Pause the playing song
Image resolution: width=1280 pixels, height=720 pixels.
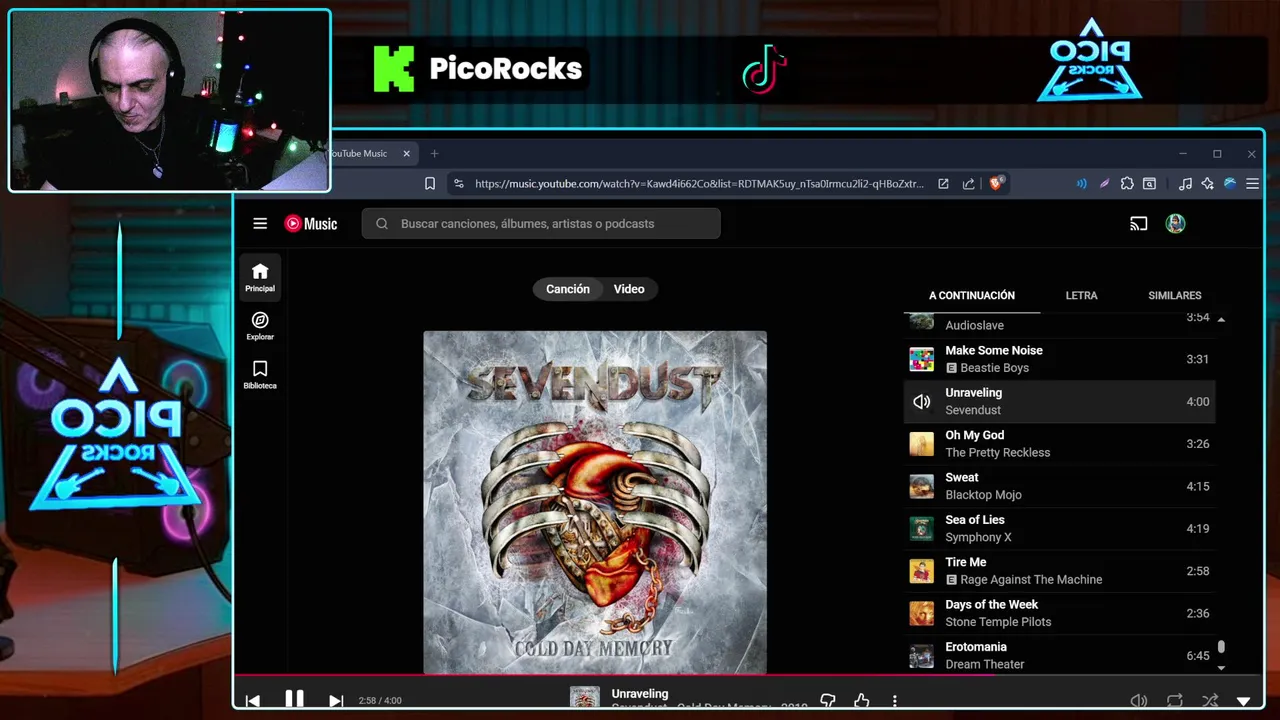tap(294, 700)
